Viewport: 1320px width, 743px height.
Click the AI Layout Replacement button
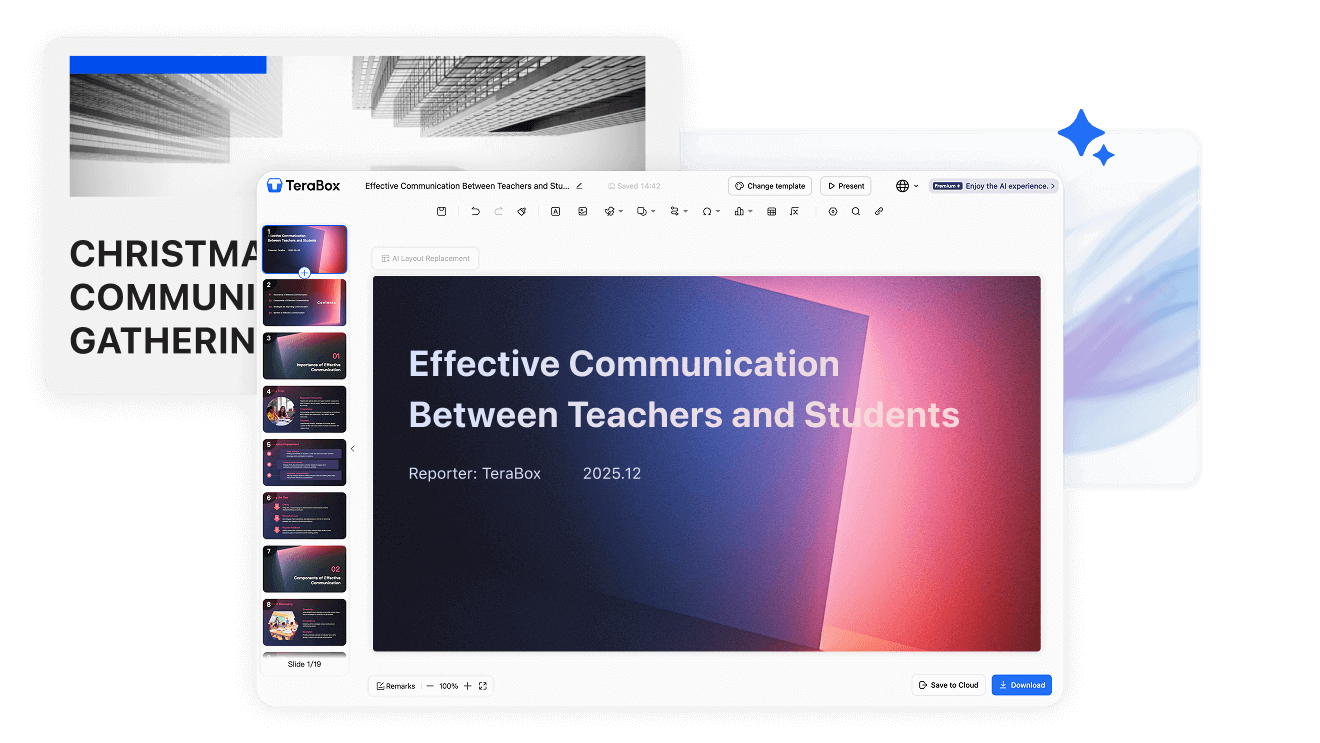[426, 257]
